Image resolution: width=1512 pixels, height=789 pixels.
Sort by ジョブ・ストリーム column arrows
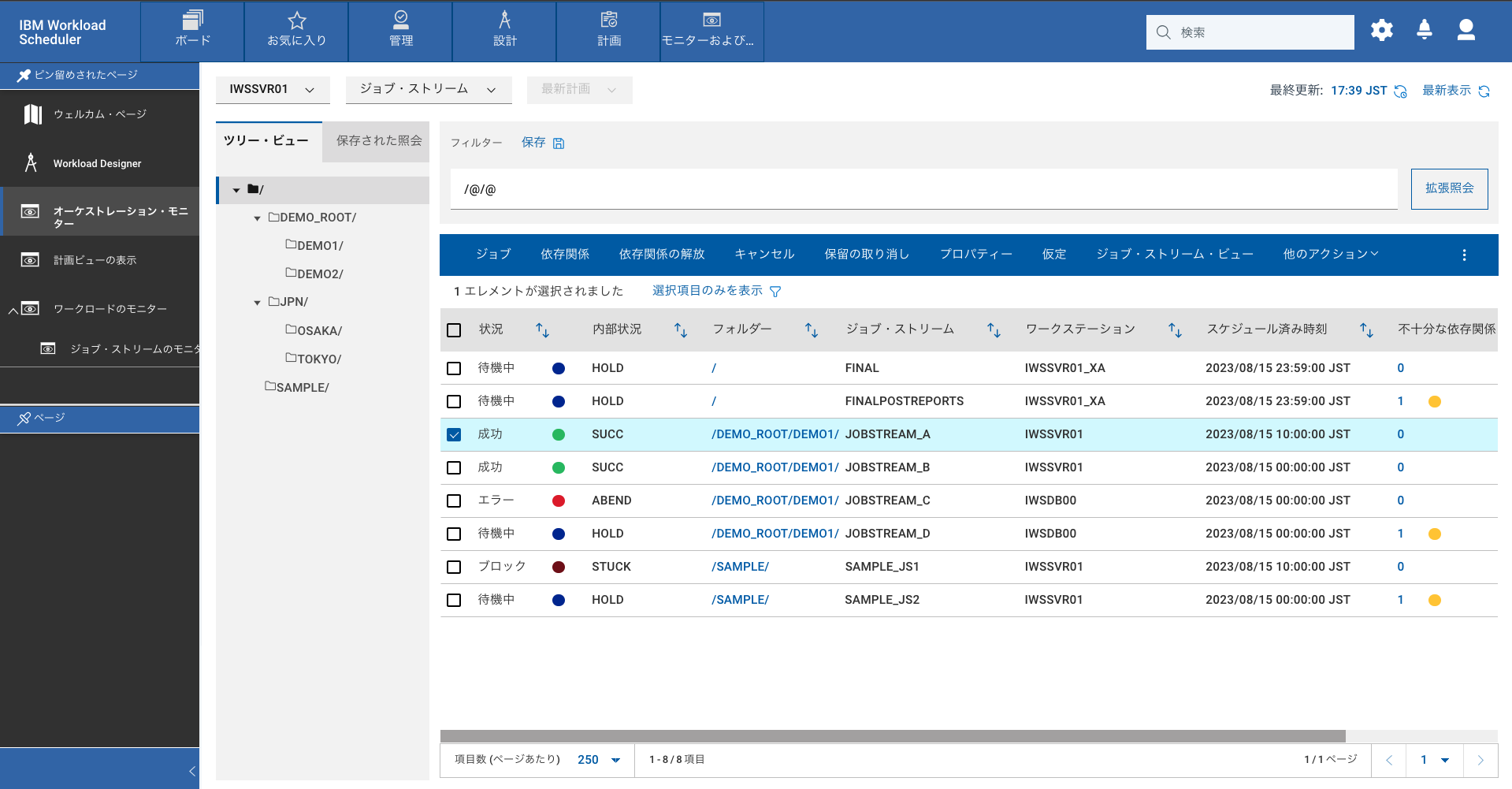(994, 330)
